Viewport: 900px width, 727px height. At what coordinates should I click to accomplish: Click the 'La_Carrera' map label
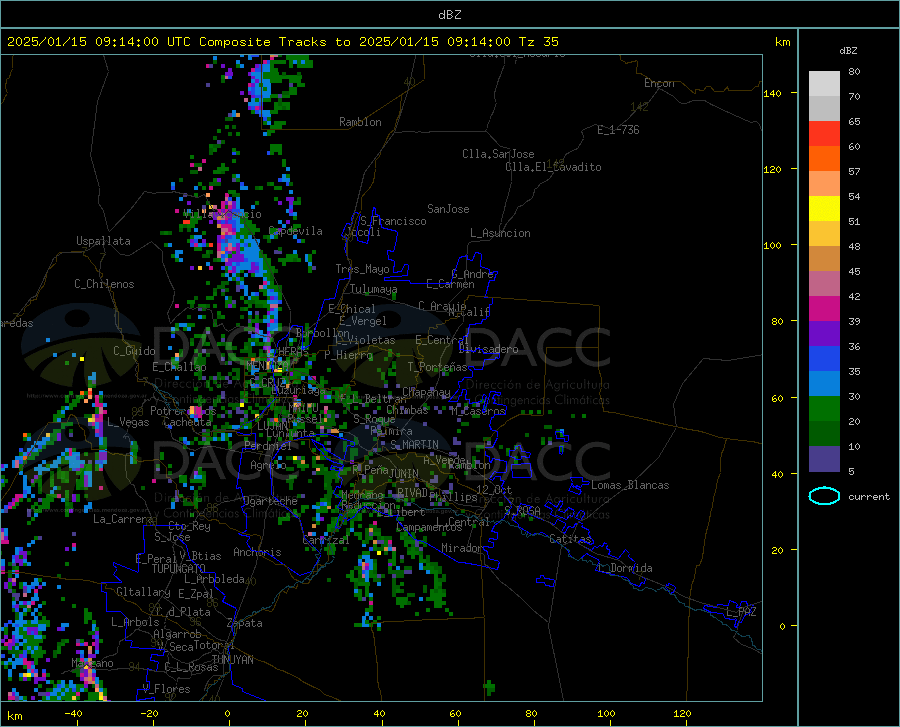coord(123,519)
